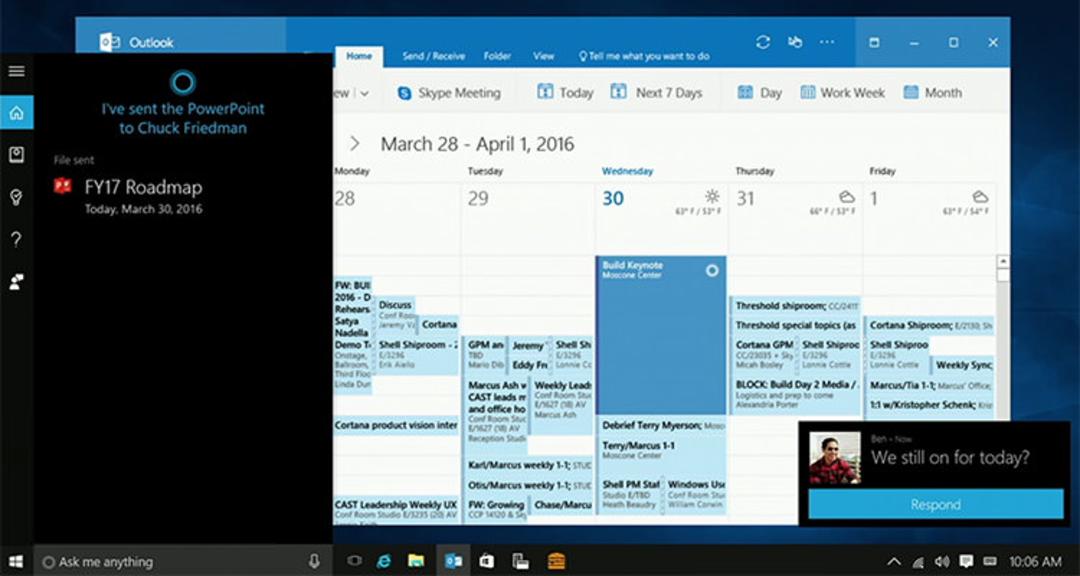This screenshot has width=1080, height=576.
Task: Go to next week with chevron arrow
Action: point(354,144)
